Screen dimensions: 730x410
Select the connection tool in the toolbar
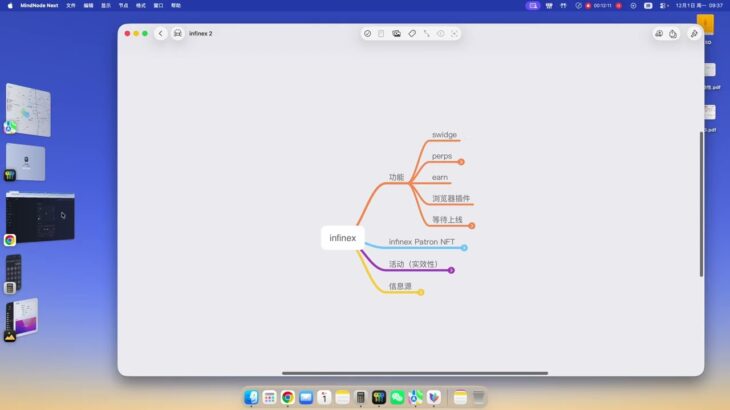pyautogui.click(x=426, y=34)
